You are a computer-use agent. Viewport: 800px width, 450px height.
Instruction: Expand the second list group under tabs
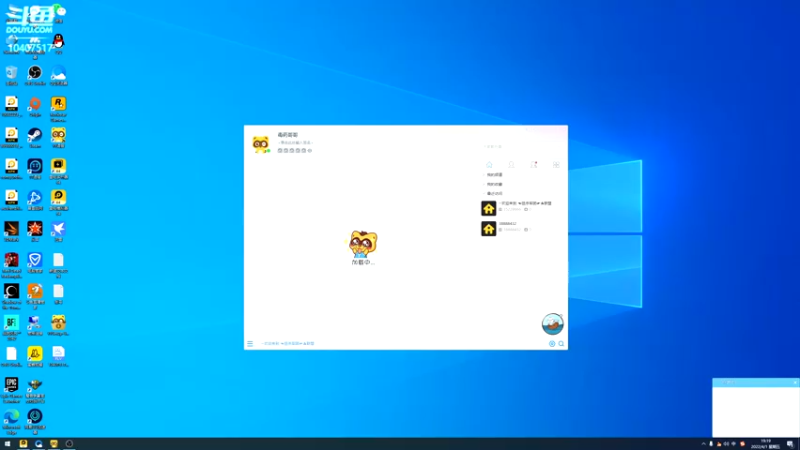coord(494,184)
